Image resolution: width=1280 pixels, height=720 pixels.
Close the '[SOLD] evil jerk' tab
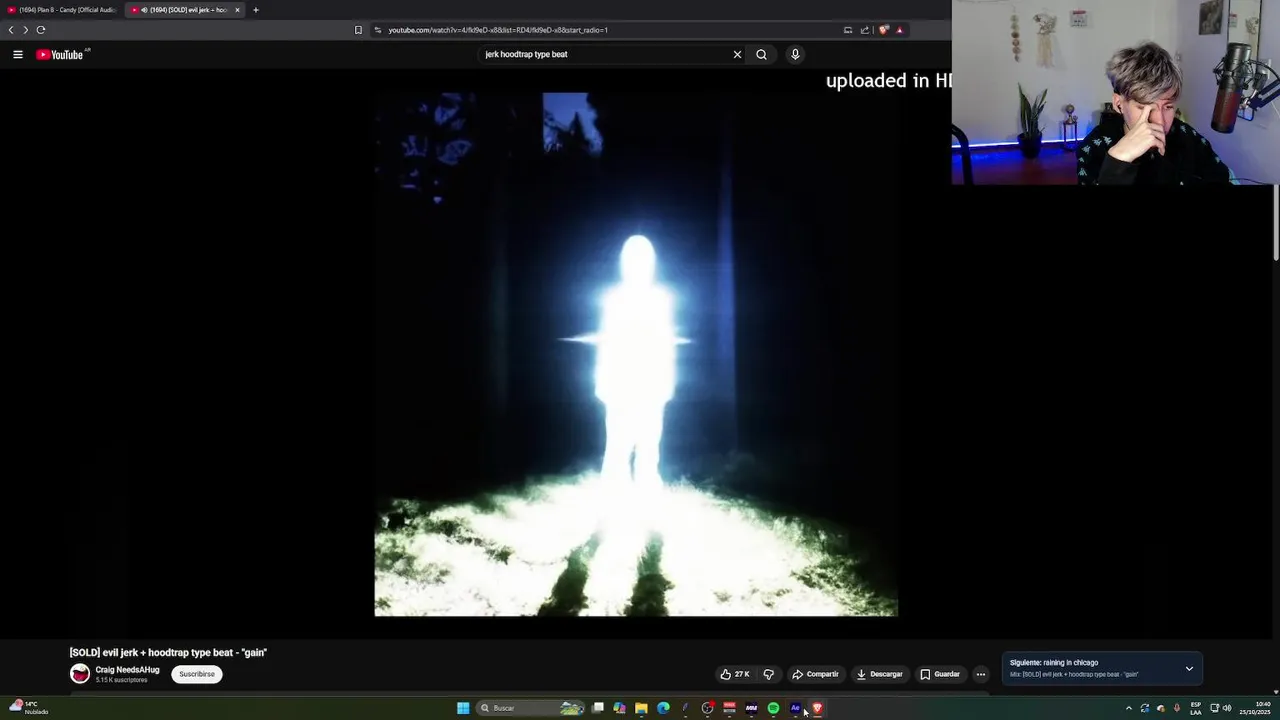coord(237,10)
